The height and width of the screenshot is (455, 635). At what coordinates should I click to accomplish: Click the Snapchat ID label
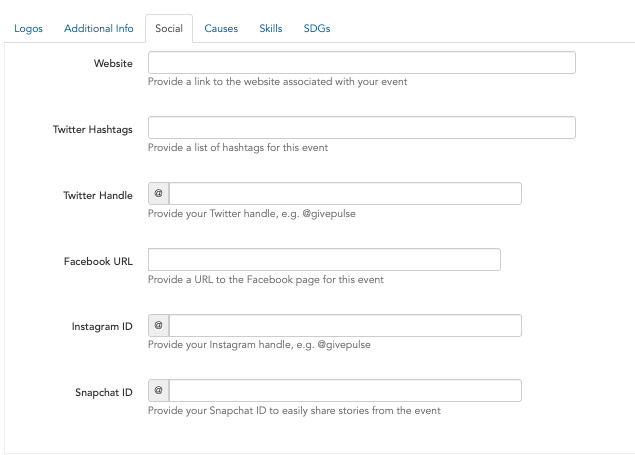coord(104,393)
